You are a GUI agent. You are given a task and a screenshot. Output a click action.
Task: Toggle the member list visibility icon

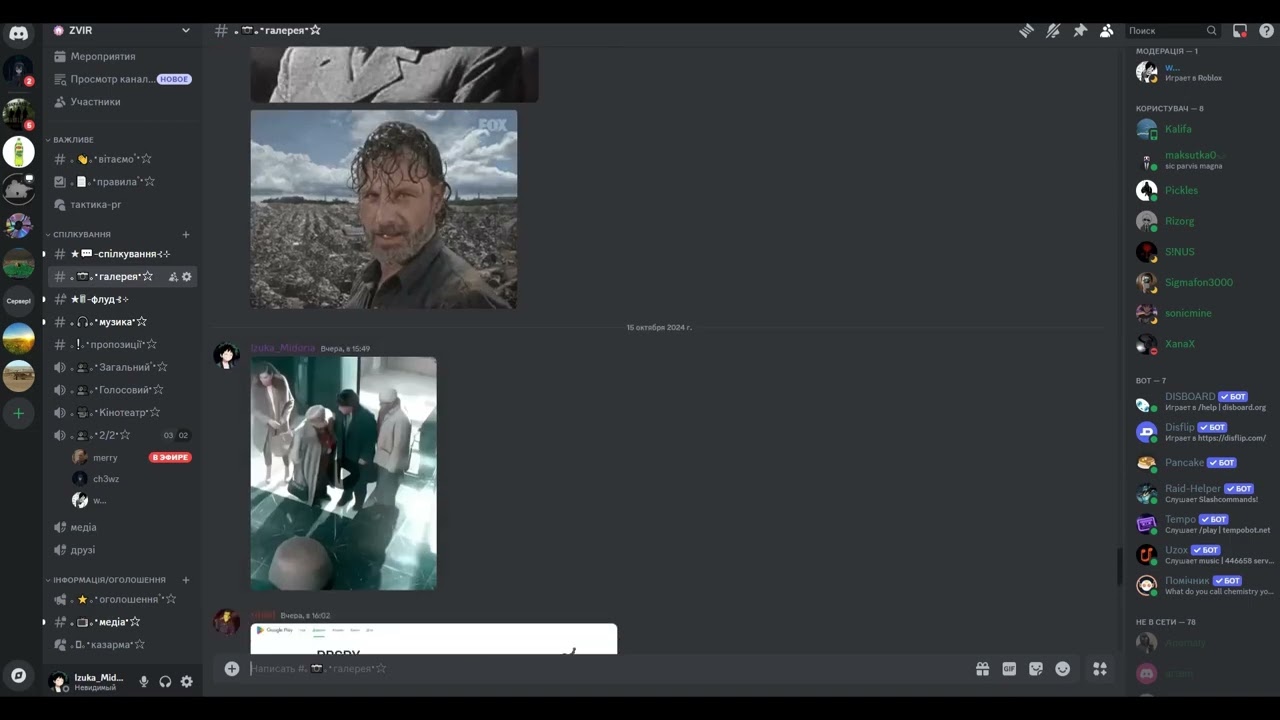(1106, 31)
